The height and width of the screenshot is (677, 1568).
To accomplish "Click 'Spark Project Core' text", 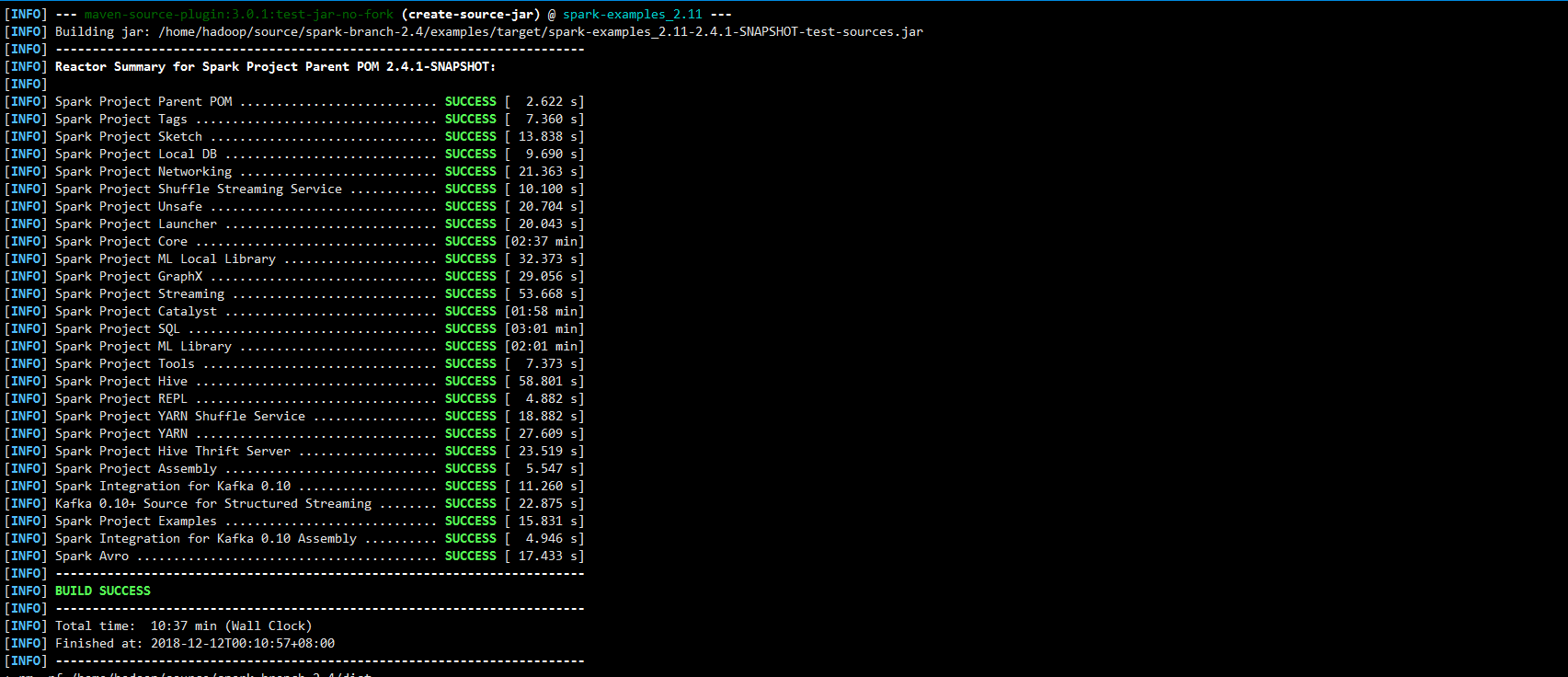I will (x=121, y=242).
